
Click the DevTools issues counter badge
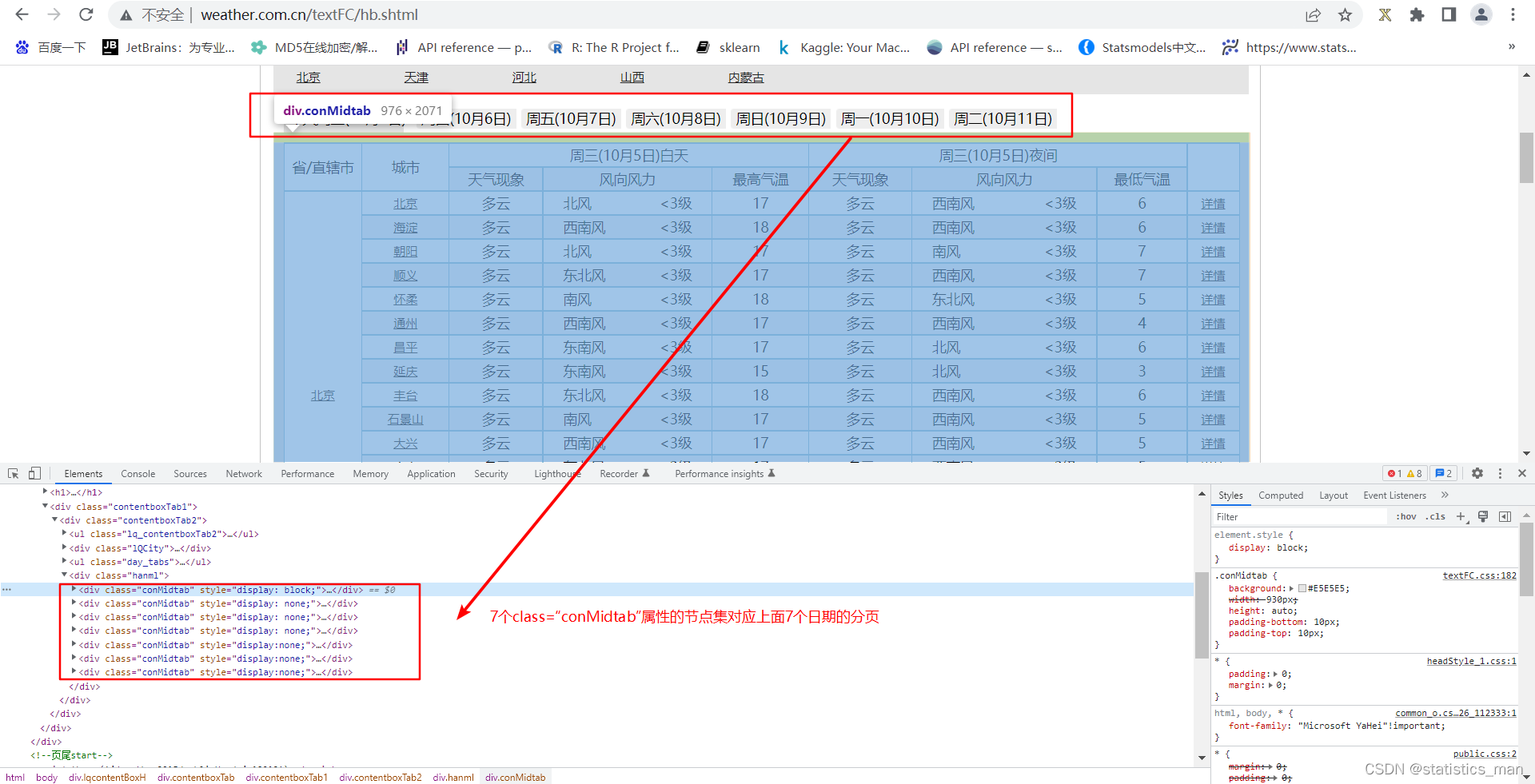1444,473
